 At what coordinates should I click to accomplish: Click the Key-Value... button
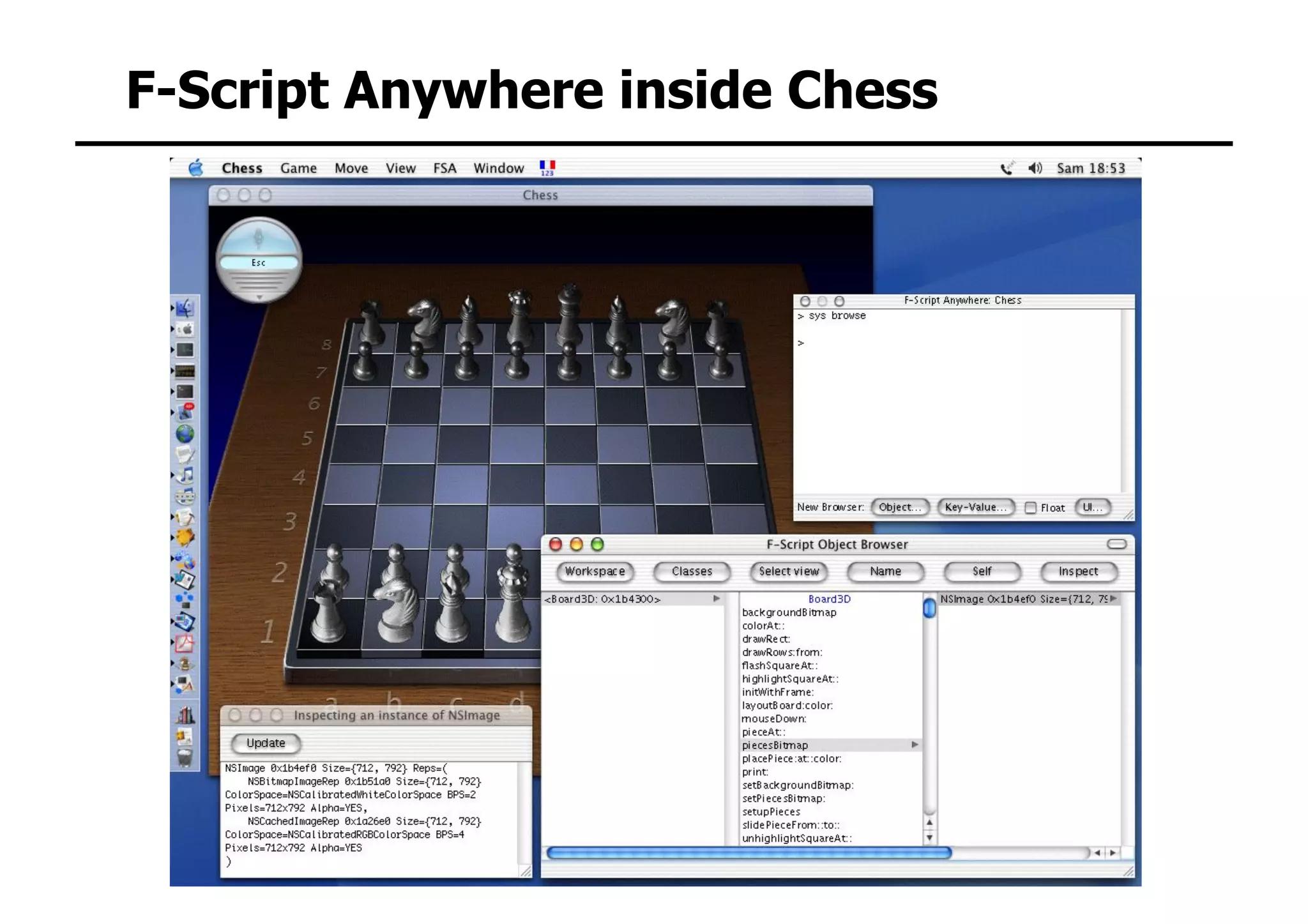[975, 507]
